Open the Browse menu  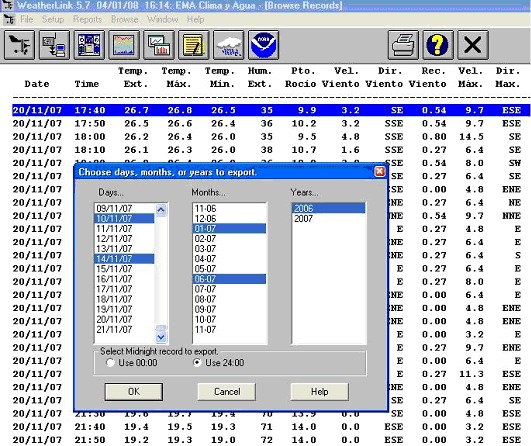click(x=124, y=19)
